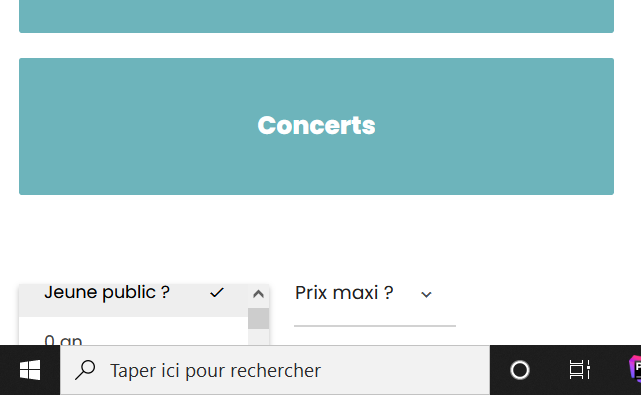641x395 pixels.
Task: Click the checkmark beside Jeune public ?
Action: [x=217, y=293]
